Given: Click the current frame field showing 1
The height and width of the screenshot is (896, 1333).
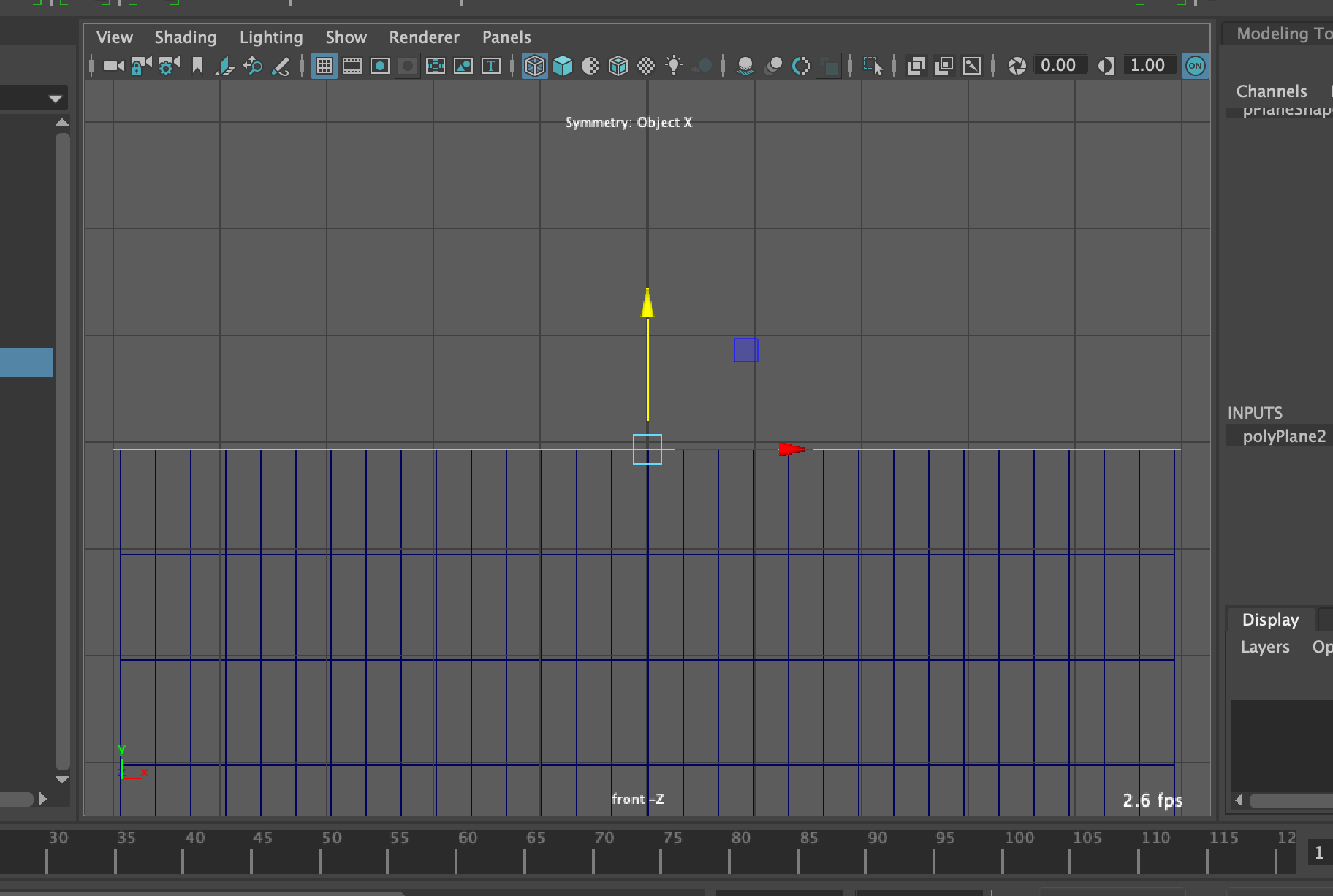Looking at the screenshot, I should point(1318,853).
